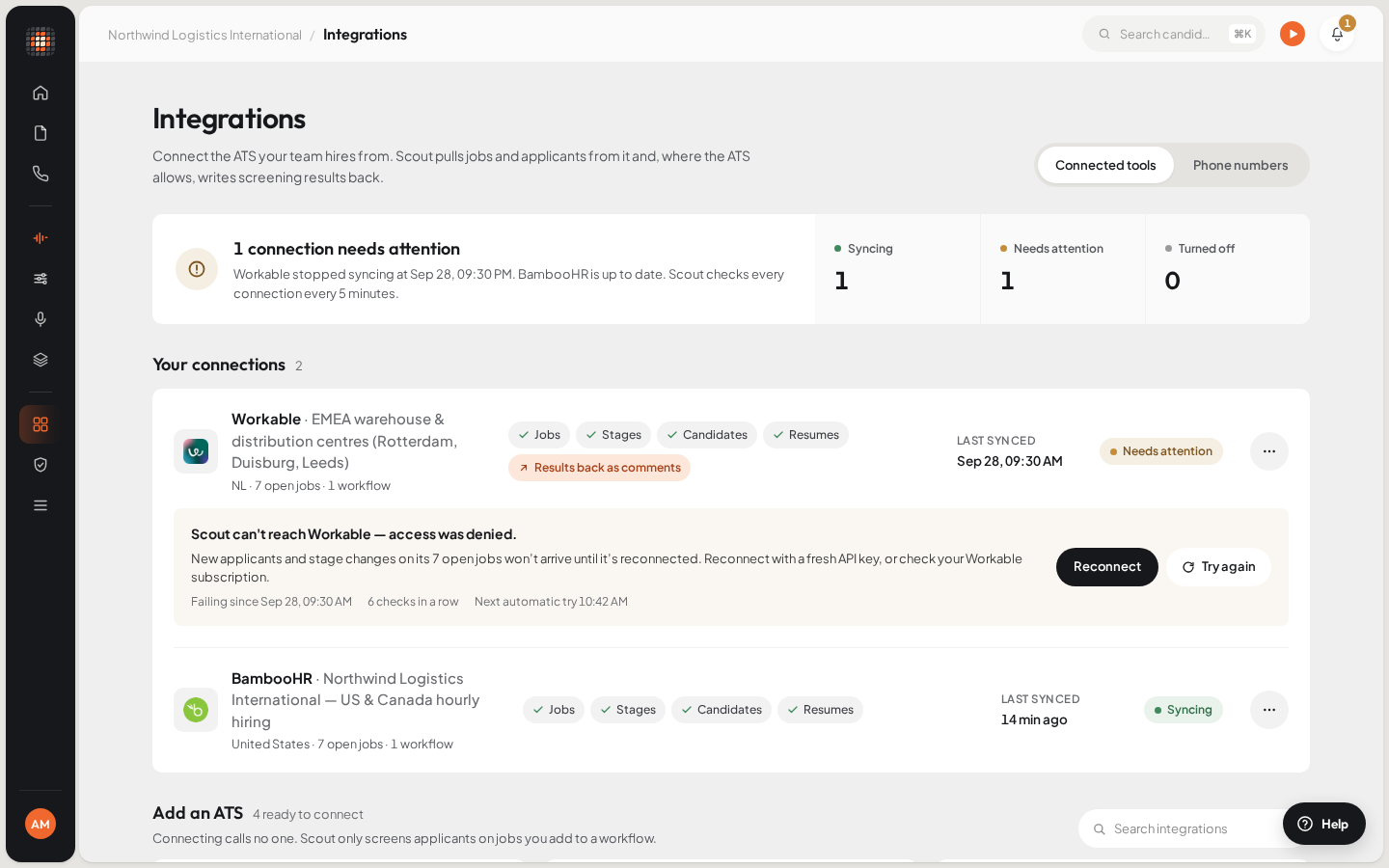Click the Turned off count card

(x=1228, y=269)
